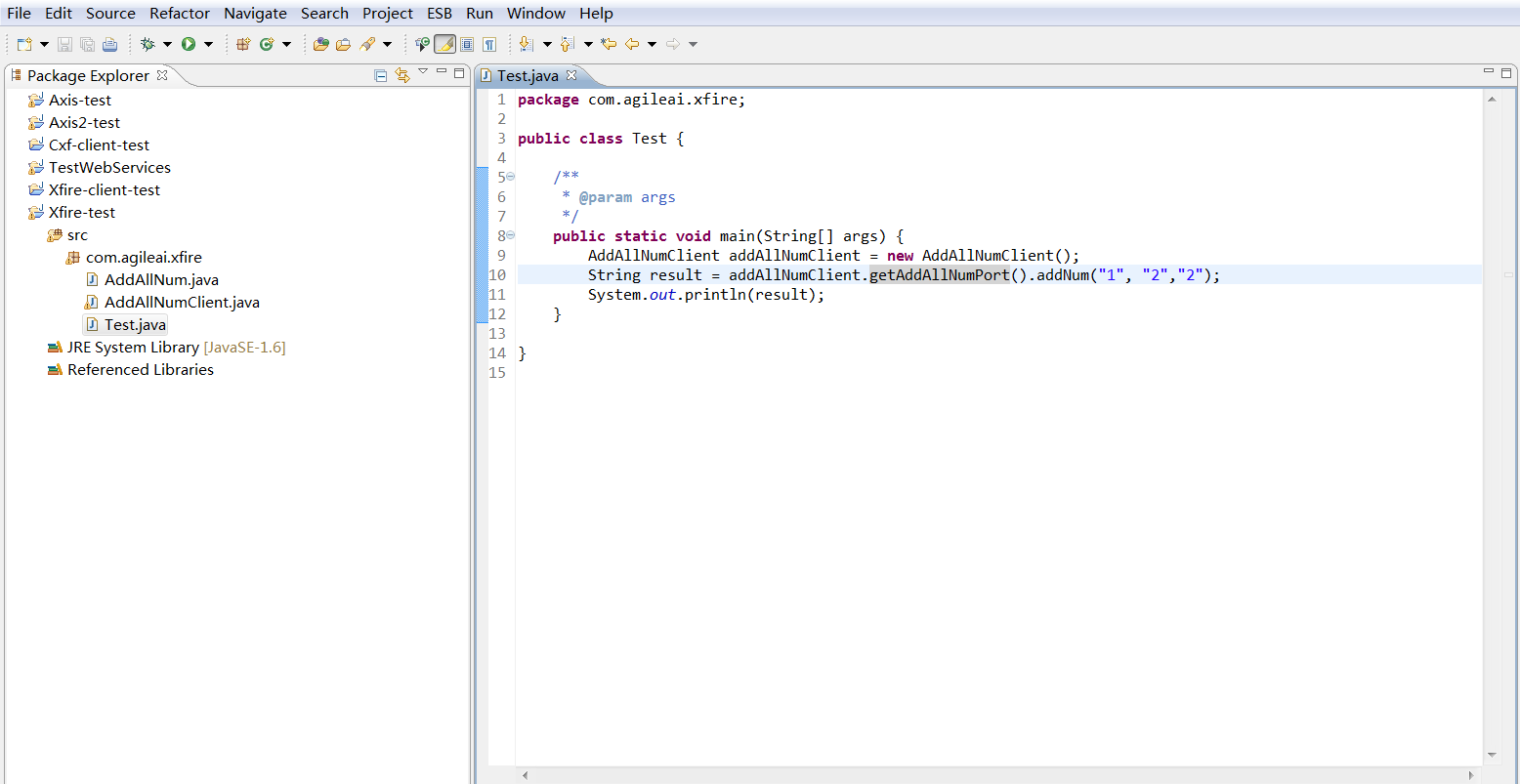Screen dimensions: 1520x784
Task: Jump to next annotation icon
Action: (x=527, y=44)
